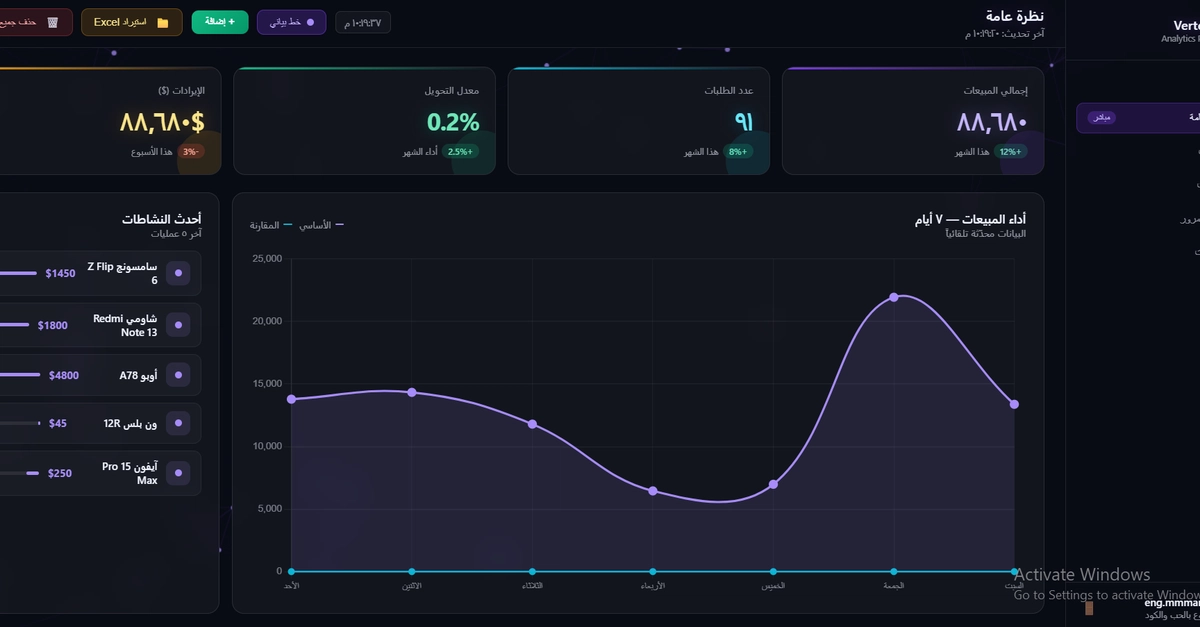The image size is (1200, 627).
Task: Click the green إضافة add button
Action: 220,22
